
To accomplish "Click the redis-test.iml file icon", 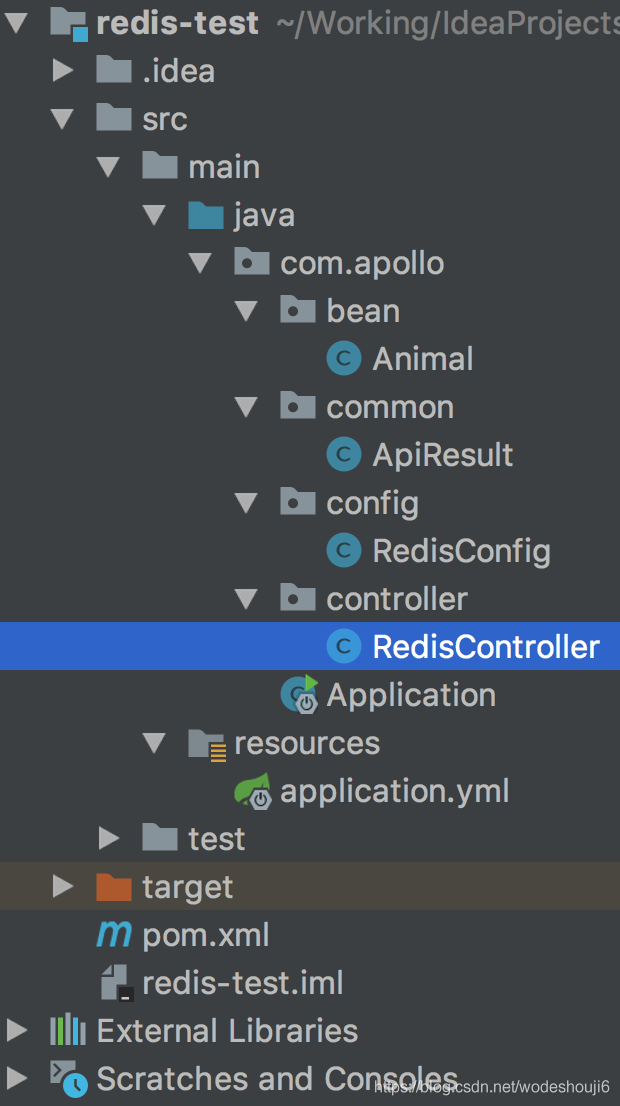I will (x=116, y=983).
